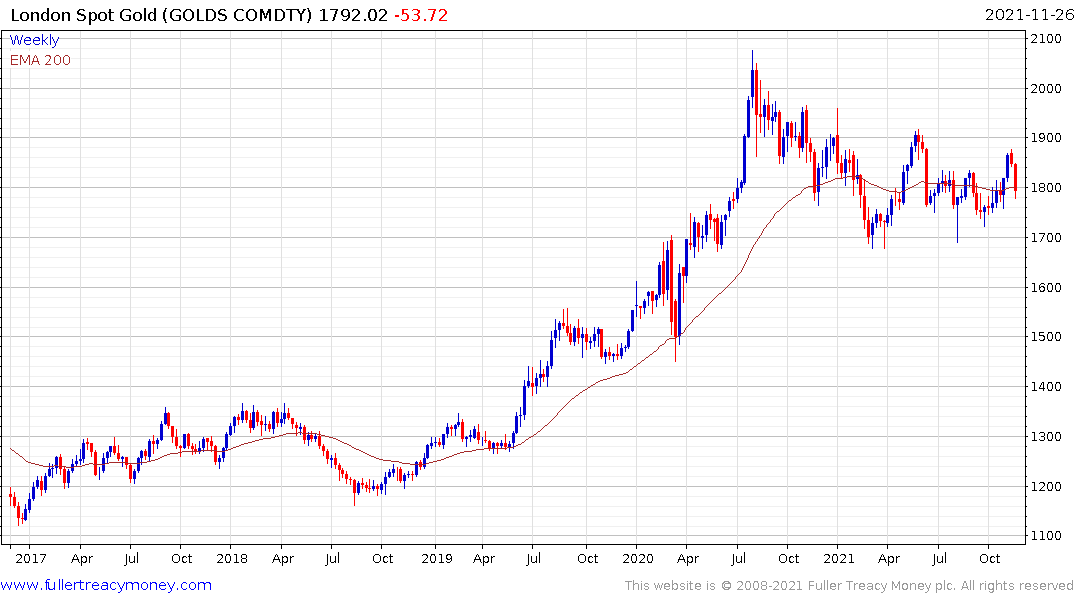Click the red price change -53.72
Viewport: 1075px width, 600px height.
[x=421, y=14]
